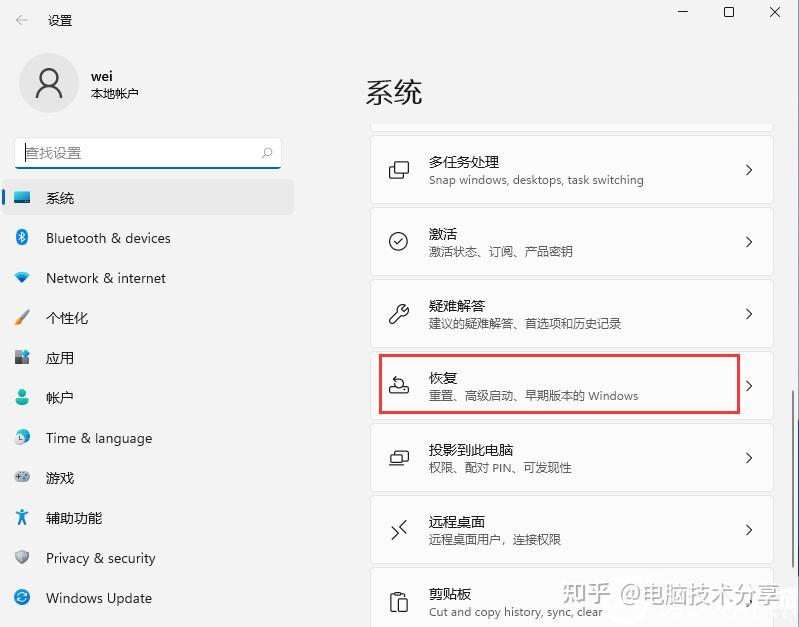
Task: Click '远程桌面用户，连接权限' description
Action: point(495,539)
